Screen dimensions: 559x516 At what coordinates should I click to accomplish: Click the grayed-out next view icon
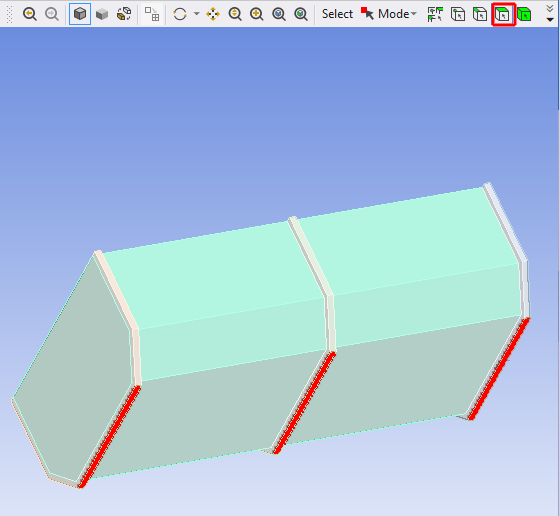(52, 14)
